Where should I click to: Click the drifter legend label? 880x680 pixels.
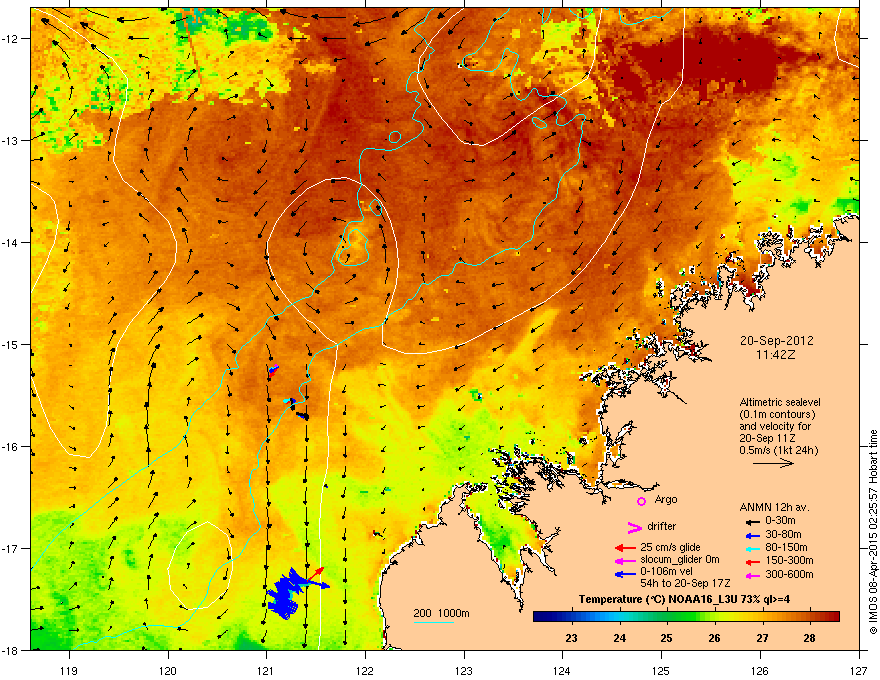tap(662, 526)
